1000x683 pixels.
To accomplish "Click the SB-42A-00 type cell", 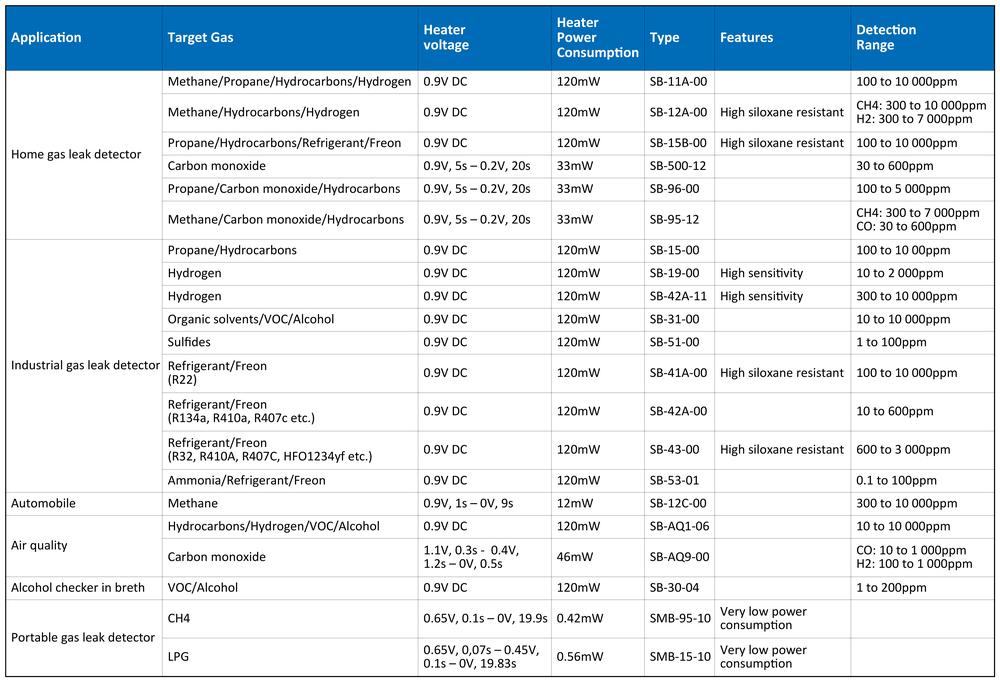I will (x=679, y=411).
